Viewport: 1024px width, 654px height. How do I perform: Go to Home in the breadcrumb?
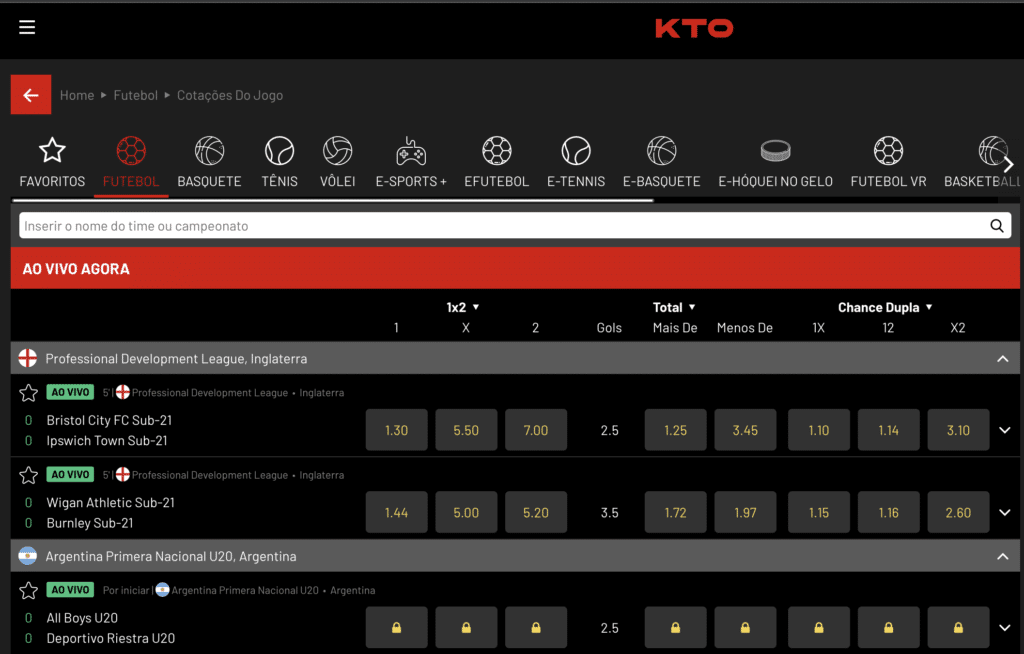tap(77, 95)
